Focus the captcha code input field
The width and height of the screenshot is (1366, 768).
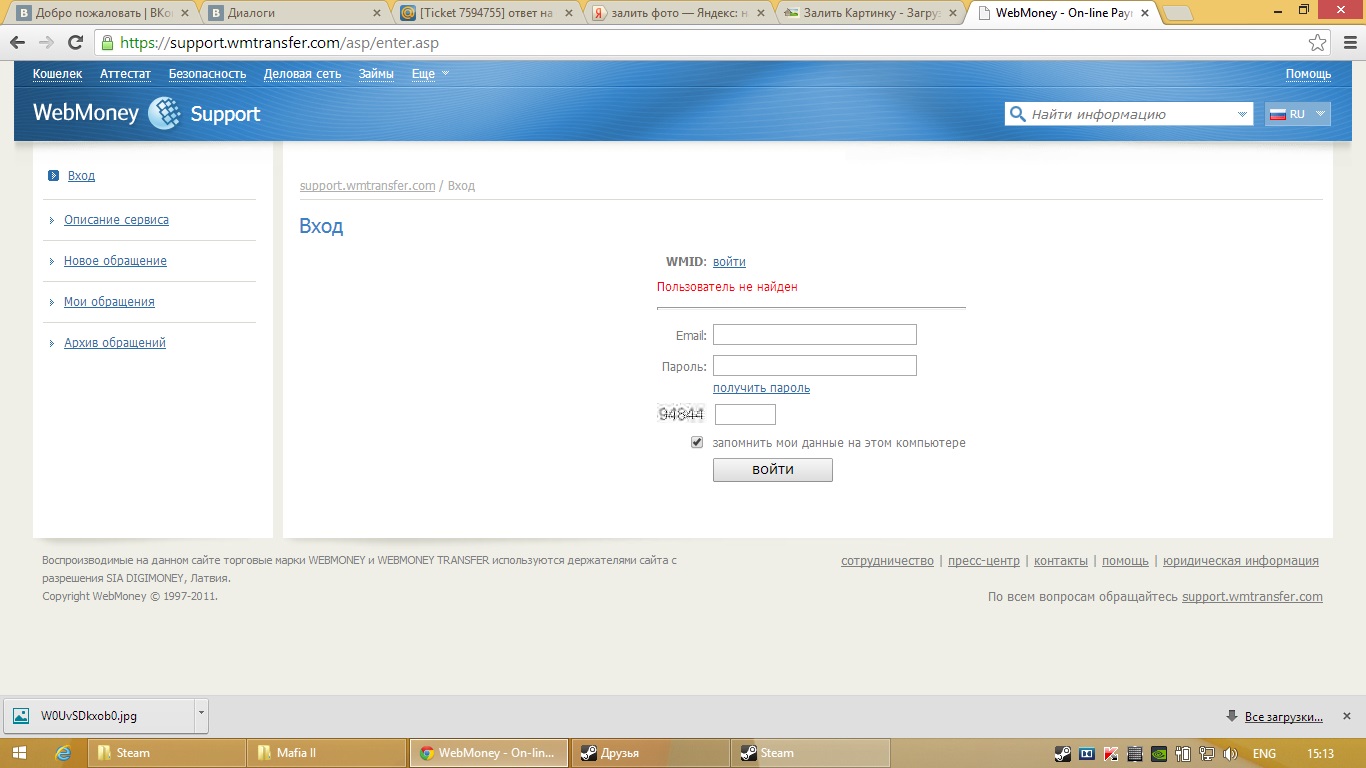tap(745, 414)
